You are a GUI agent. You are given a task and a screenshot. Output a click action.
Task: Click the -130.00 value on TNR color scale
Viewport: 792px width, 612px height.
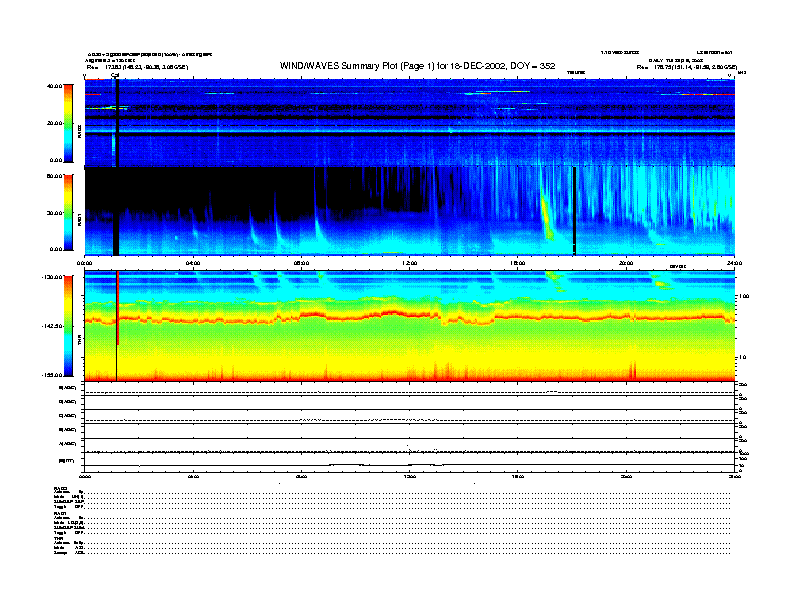52,277
